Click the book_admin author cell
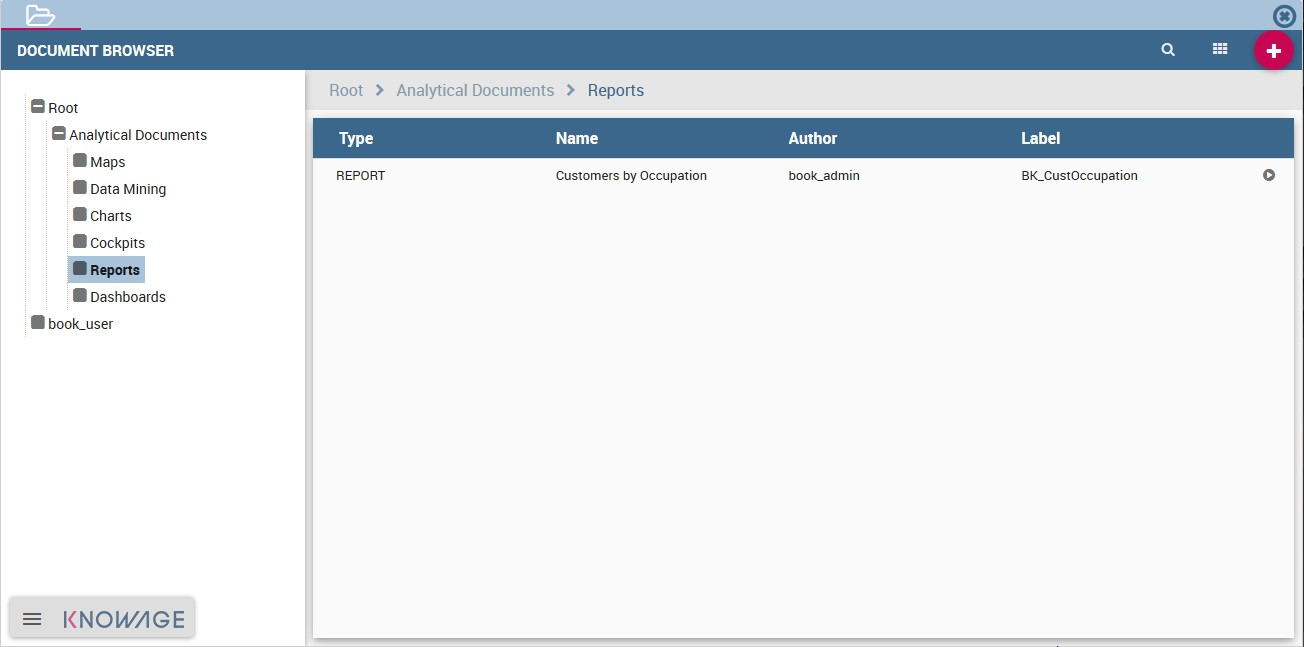Viewport: 1304px width, 647px height. 824,176
